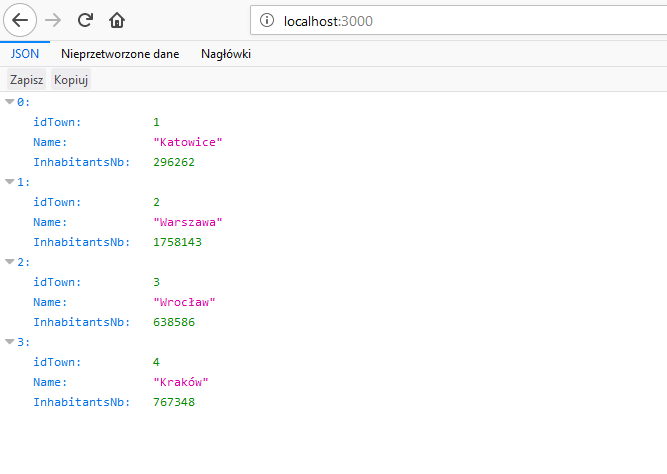Select the value 767348

coord(174,402)
